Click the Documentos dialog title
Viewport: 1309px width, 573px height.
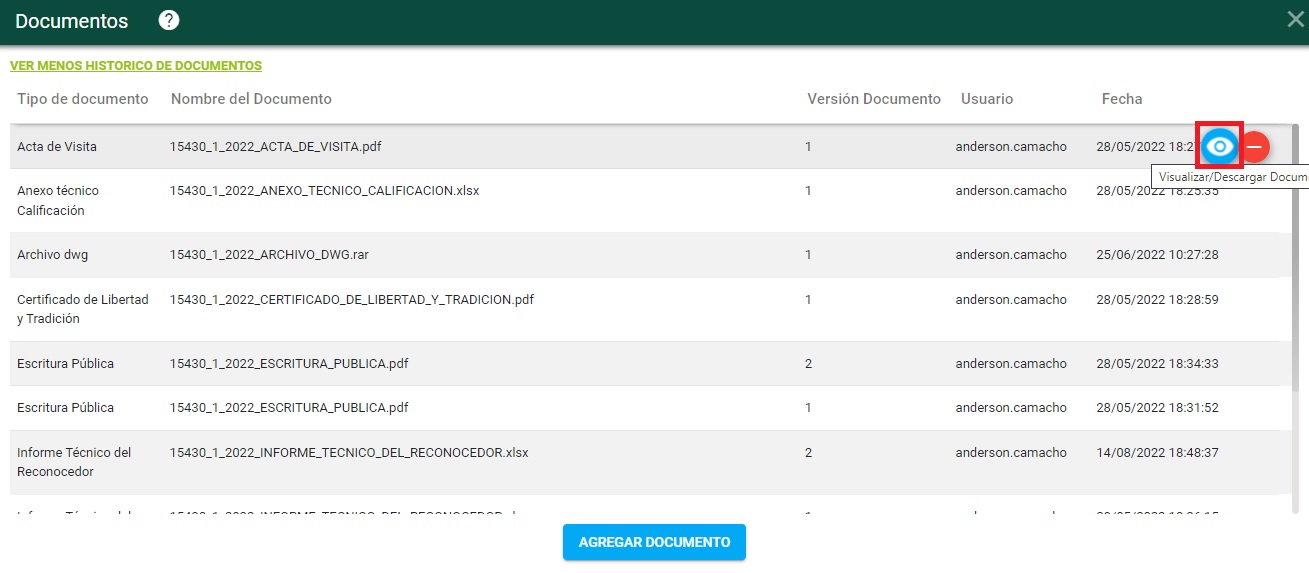tap(72, 21)
